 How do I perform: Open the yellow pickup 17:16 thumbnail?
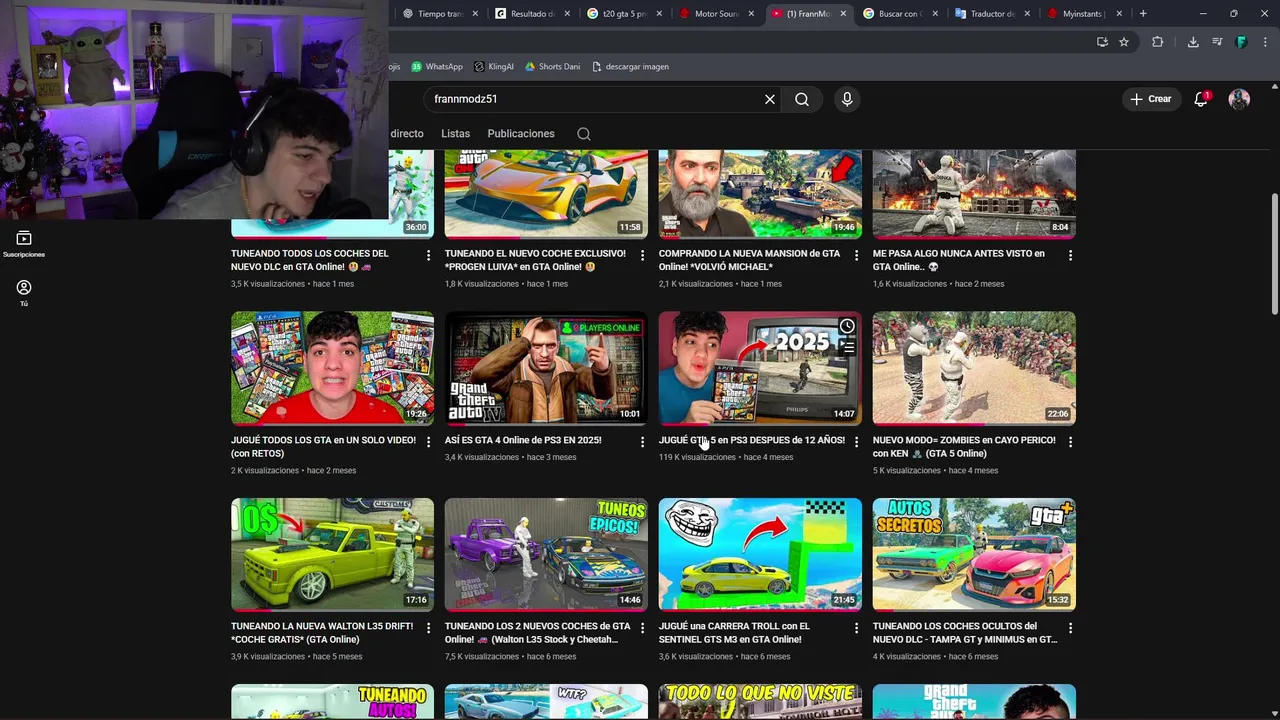(x=332, y=554)
